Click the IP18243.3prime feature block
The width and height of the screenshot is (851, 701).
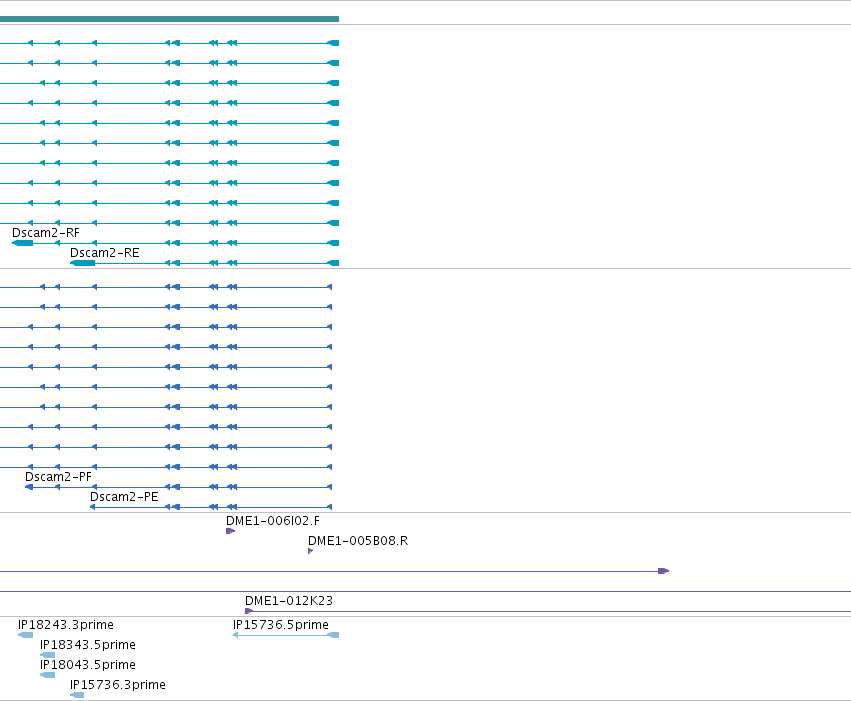pyautogui.click(x=26, y=635)
